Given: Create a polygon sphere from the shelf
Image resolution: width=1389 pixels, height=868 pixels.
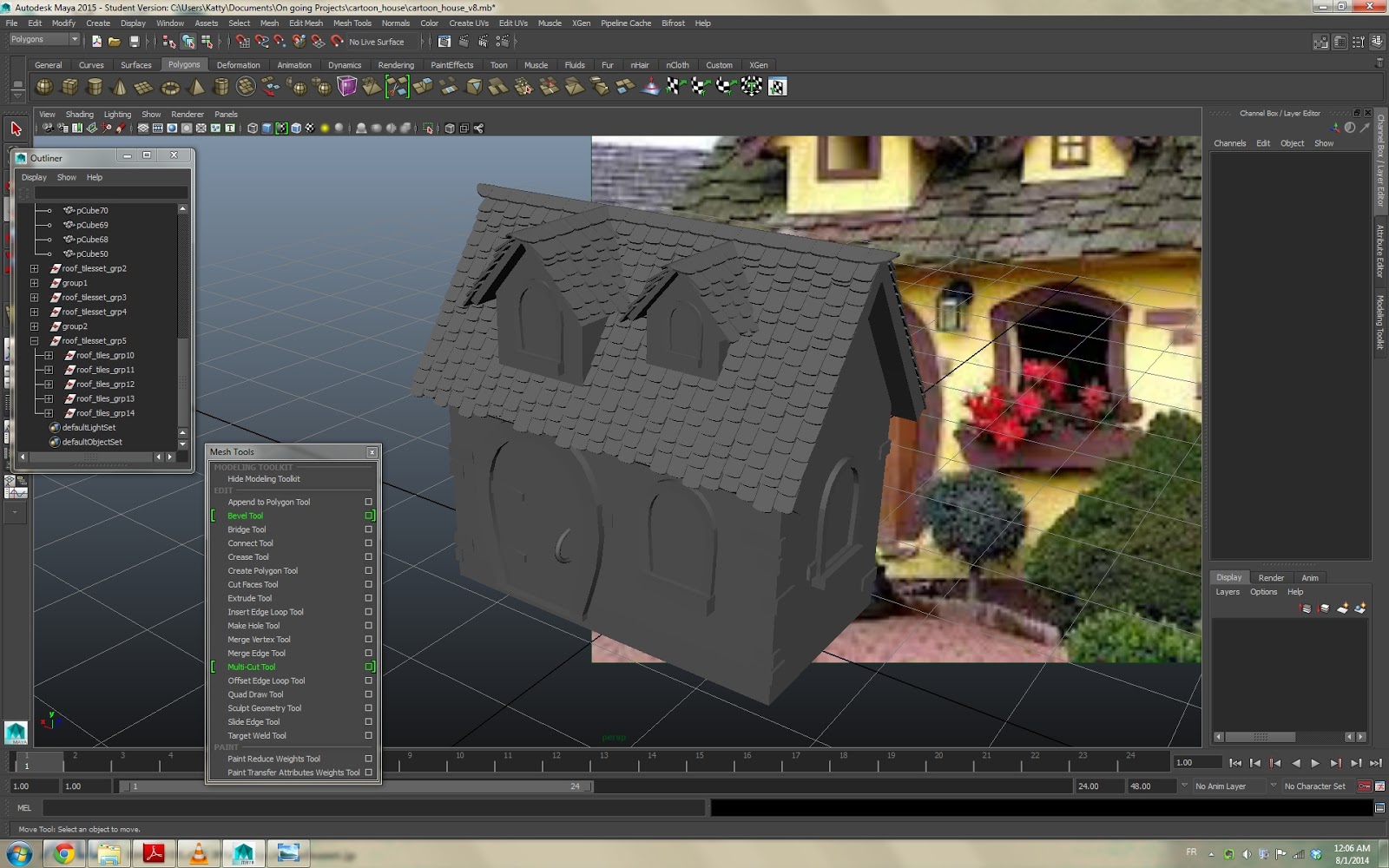Looking at the screenshot, I should 44,87.
